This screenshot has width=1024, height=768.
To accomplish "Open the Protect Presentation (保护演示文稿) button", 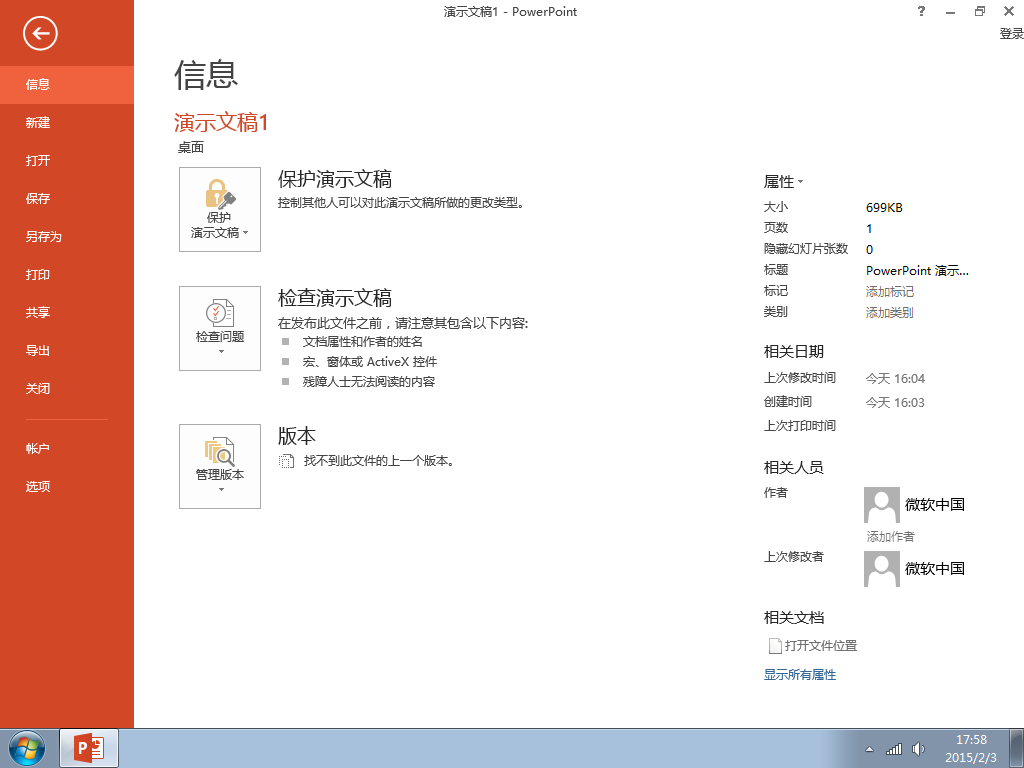I will pos(220,209).
